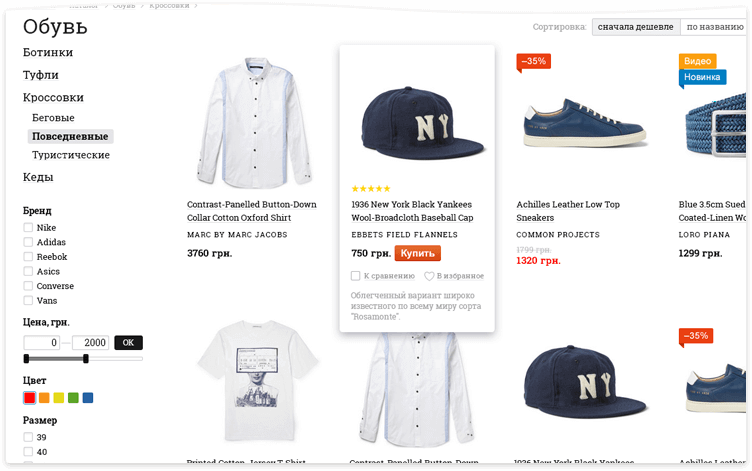The image size is (752, 471).
Task: Sort by сначала дешевле
Action: tap(636, 27)
